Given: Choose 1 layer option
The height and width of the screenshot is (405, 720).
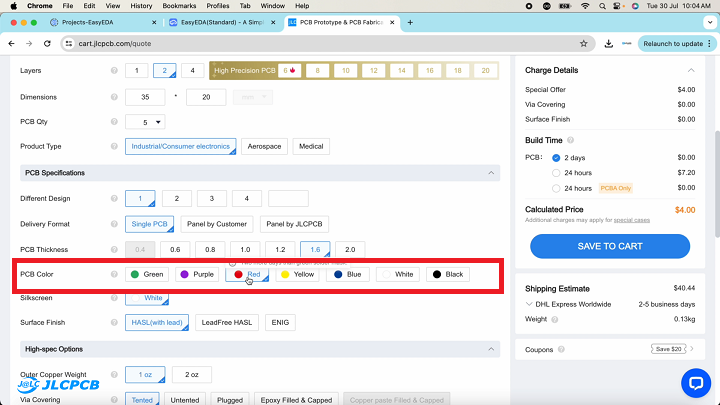Looking at the screenshot, I should click(x=136, y=70).
